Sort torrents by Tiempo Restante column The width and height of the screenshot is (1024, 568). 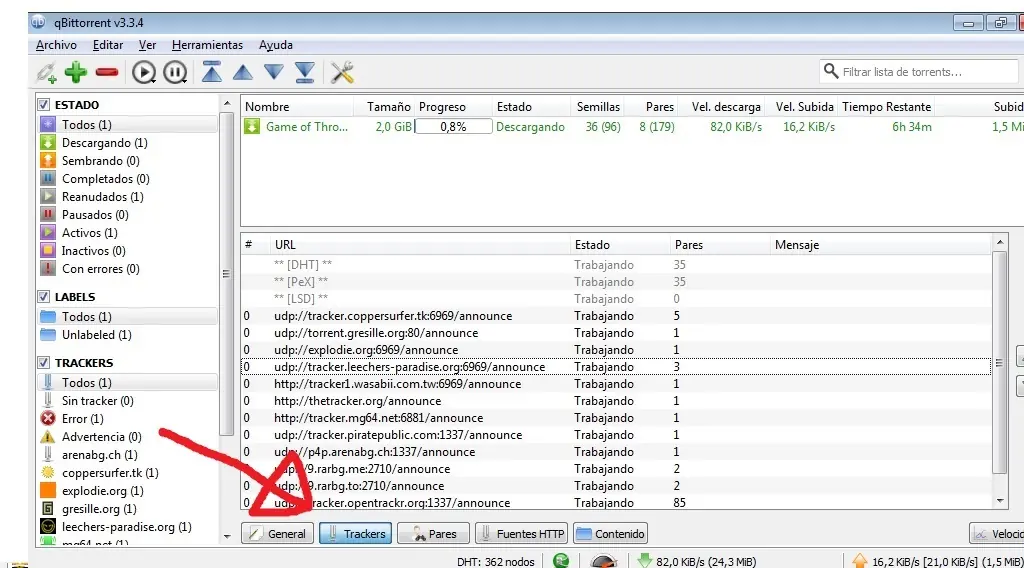(887, 106)
